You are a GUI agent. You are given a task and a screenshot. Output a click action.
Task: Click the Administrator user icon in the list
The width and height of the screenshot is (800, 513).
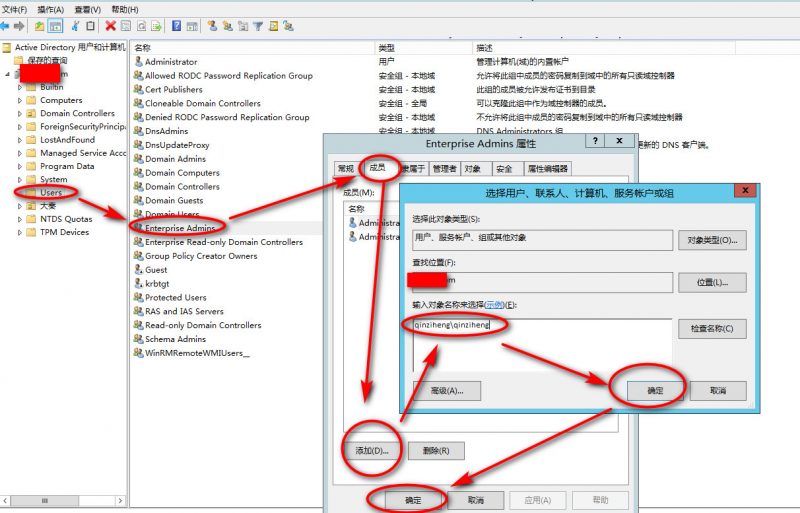pos(138,61)
